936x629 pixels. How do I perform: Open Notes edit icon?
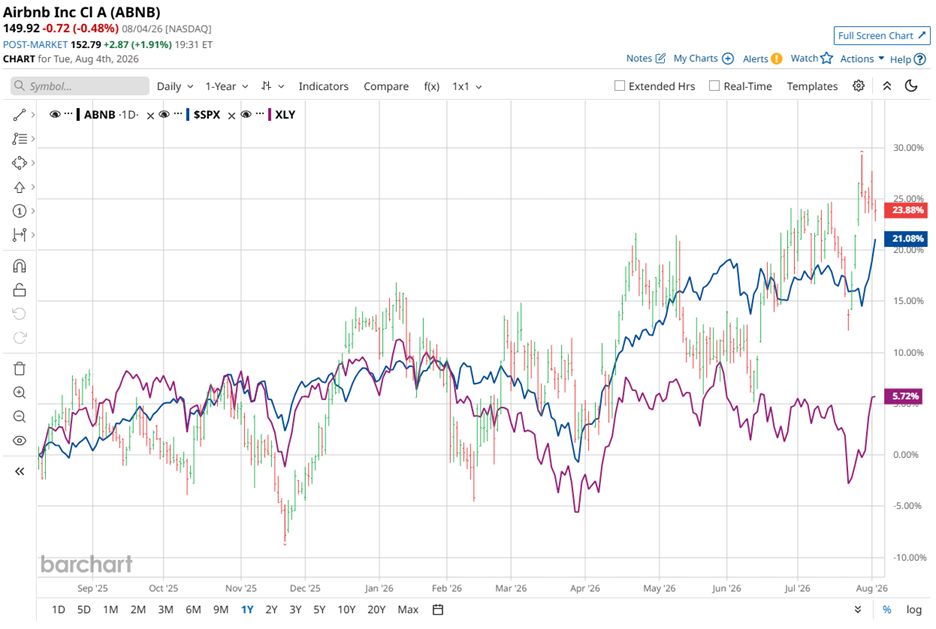(660, 58)
